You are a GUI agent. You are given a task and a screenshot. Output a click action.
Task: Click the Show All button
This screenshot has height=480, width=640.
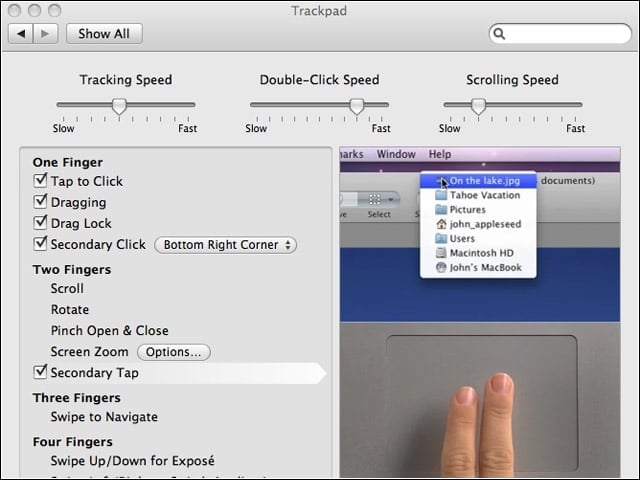[104, 33]
